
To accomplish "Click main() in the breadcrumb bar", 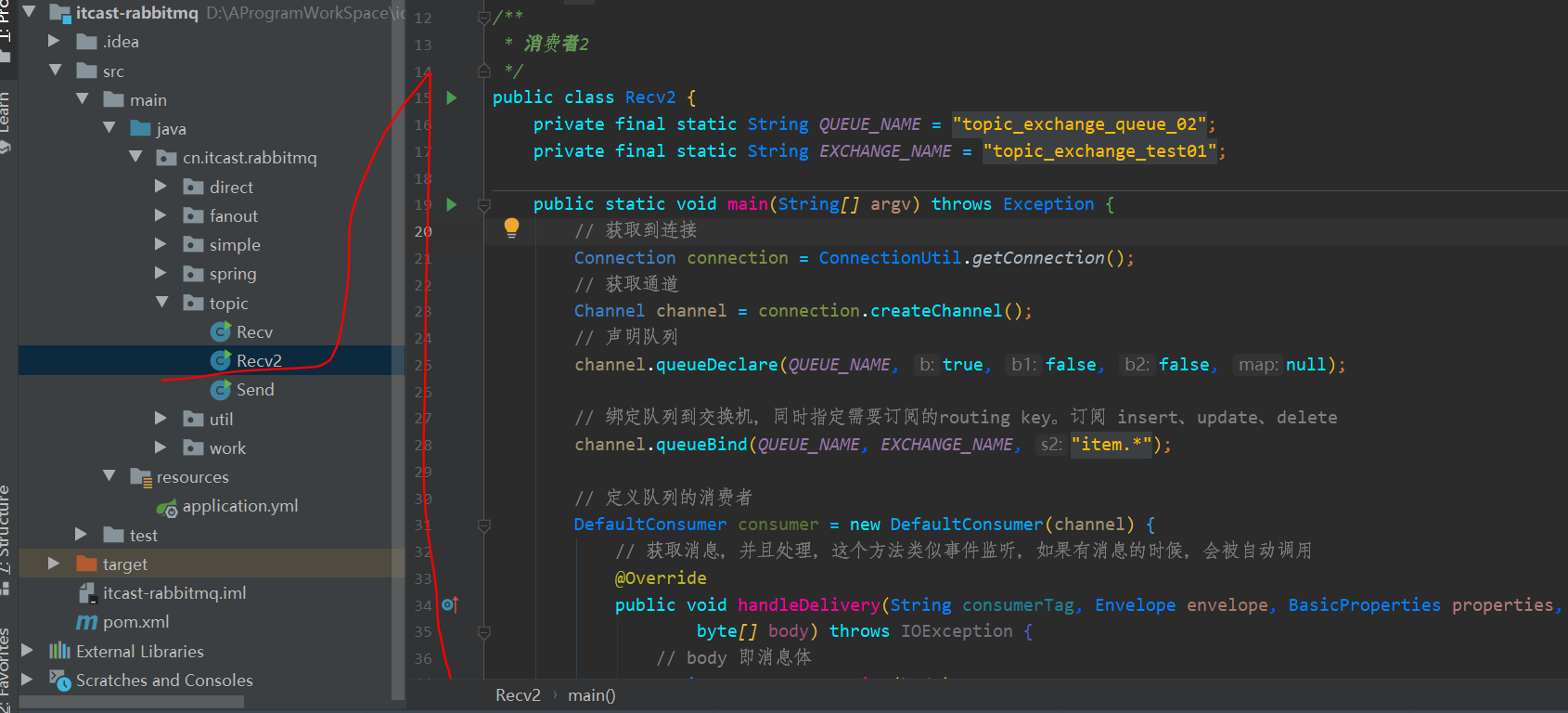I will point(592,694).
